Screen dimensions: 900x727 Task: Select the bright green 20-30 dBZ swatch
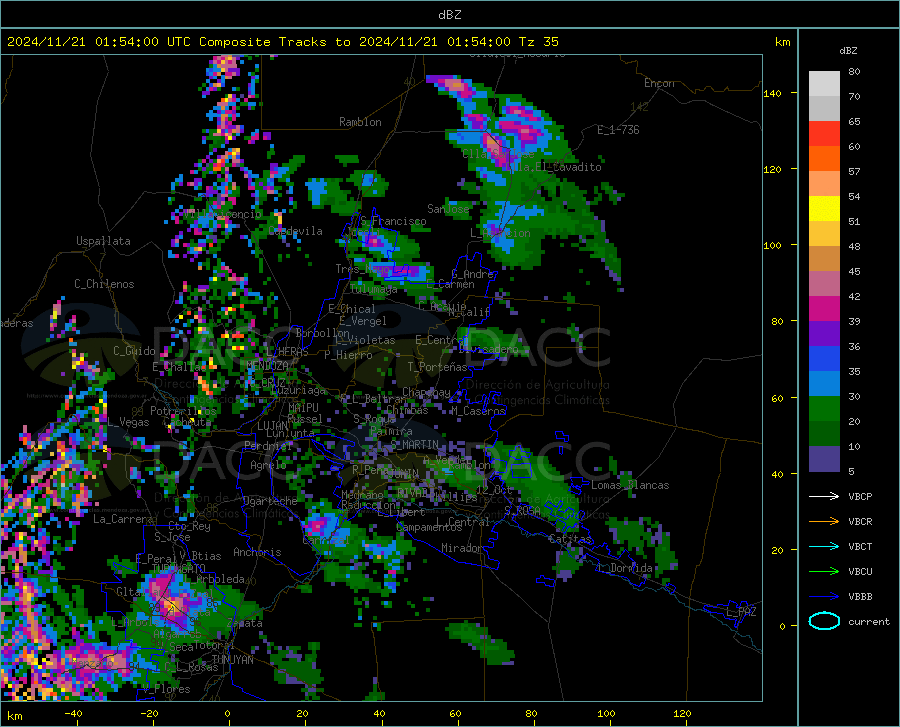tap(824, 409)
